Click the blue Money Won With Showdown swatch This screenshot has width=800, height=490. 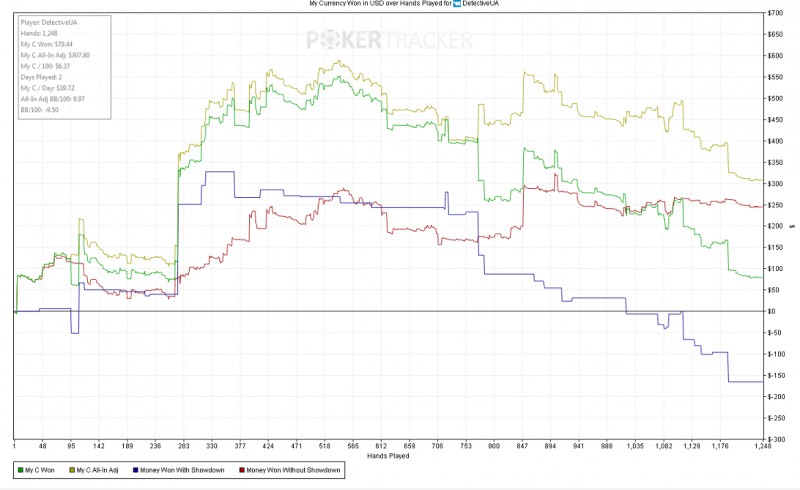pos(136,470)
